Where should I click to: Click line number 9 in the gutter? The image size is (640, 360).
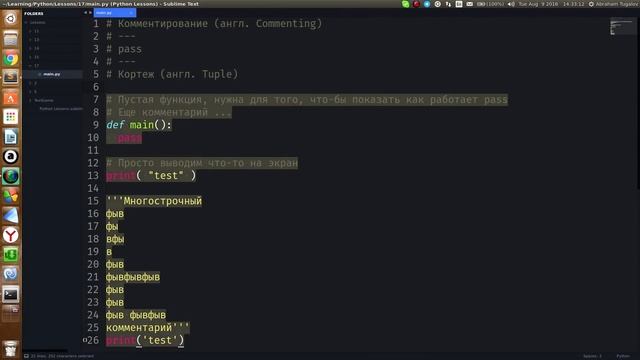click(x=96, y=125)
